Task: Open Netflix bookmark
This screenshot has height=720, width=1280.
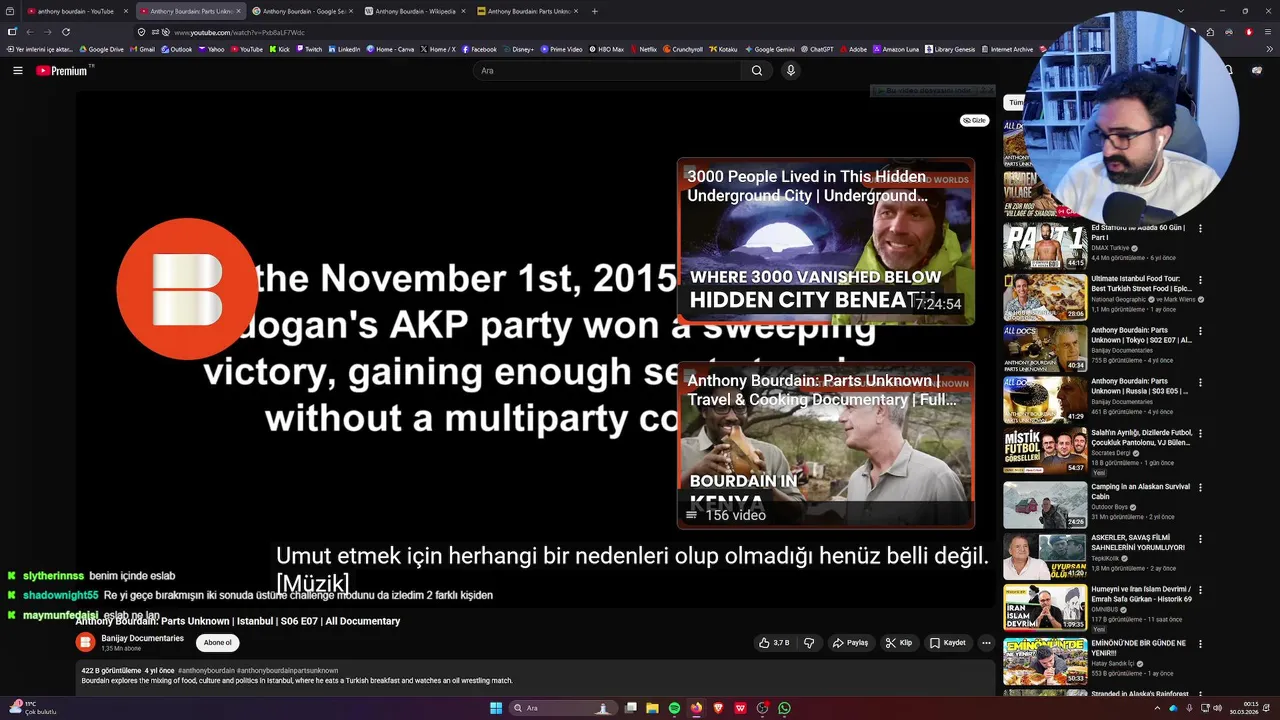Action: [x=643, y=49]
